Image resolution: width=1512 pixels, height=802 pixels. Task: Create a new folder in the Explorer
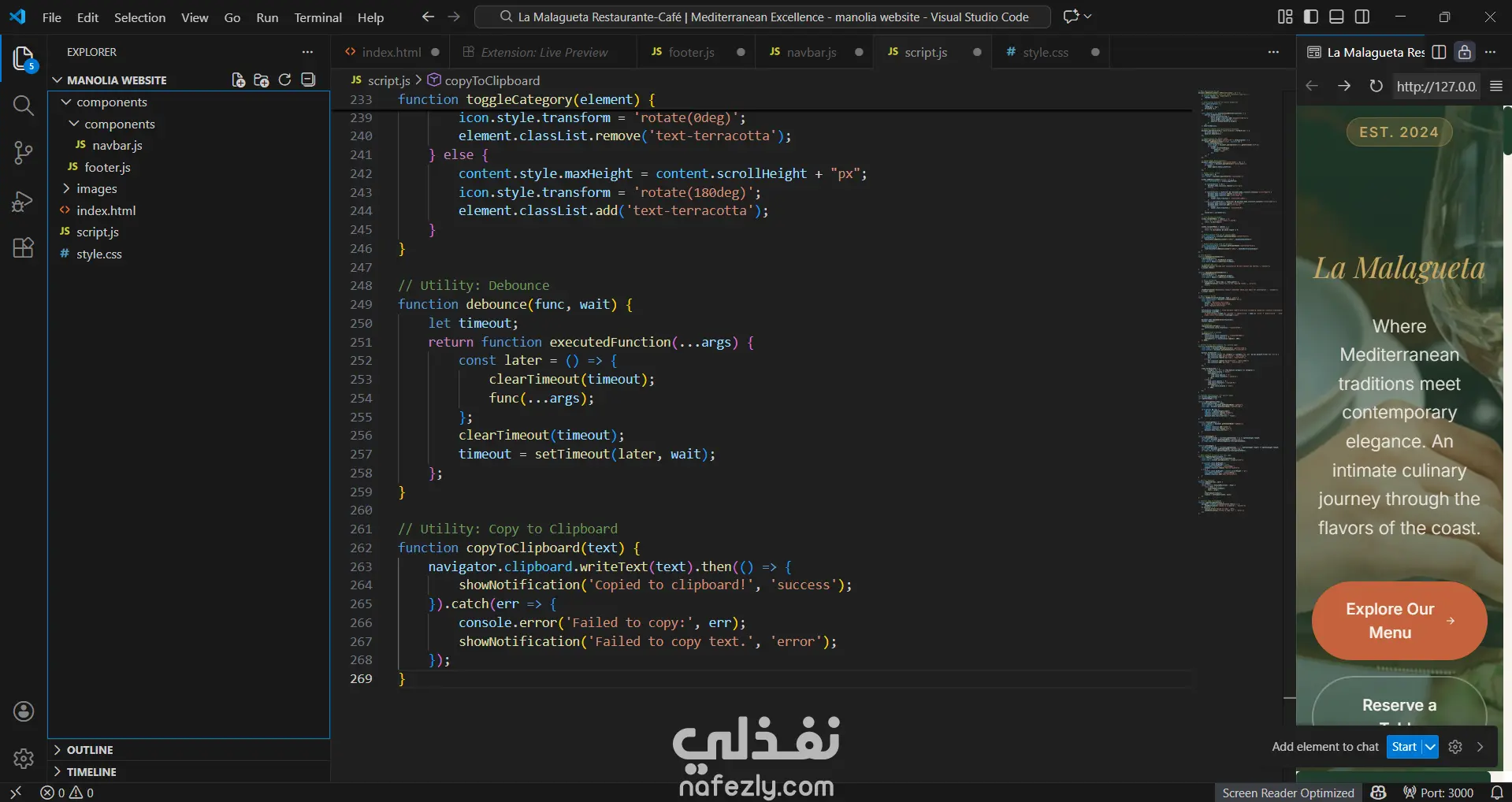tap(262, 80)
